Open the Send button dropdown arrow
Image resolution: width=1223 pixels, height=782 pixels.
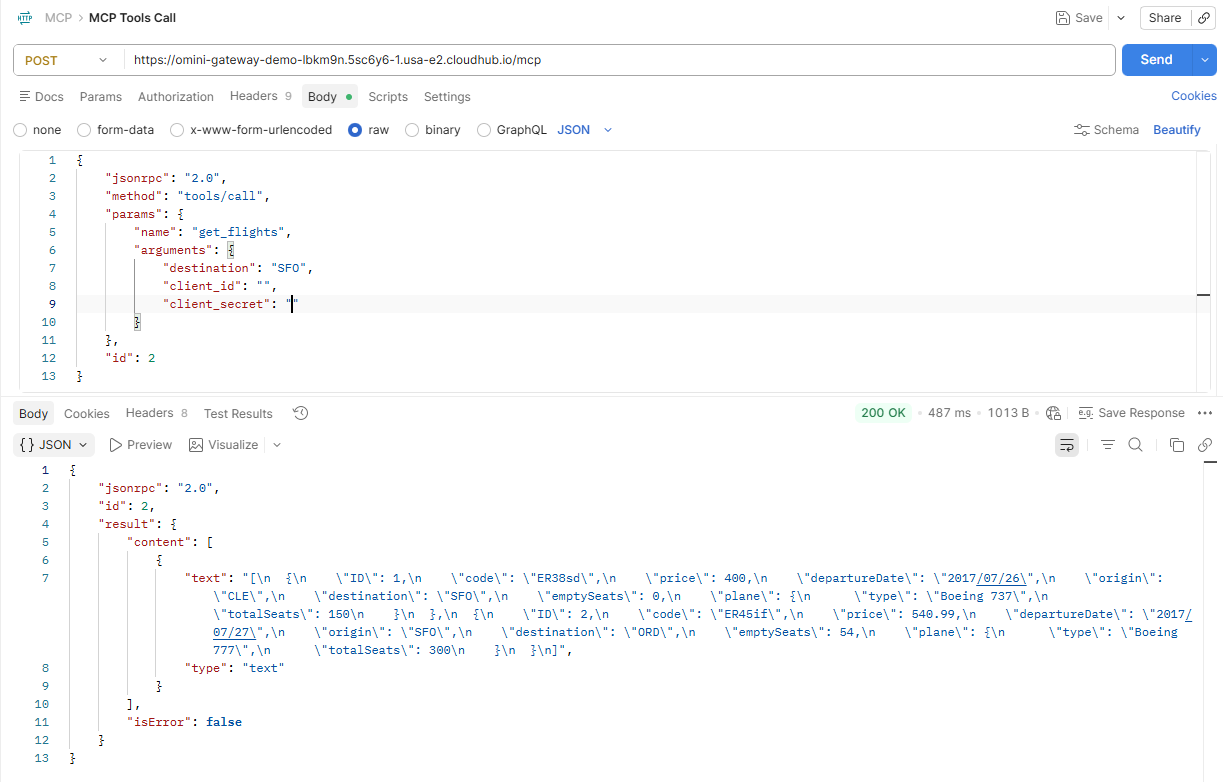pyautogui.click(x=1204, y=60)
